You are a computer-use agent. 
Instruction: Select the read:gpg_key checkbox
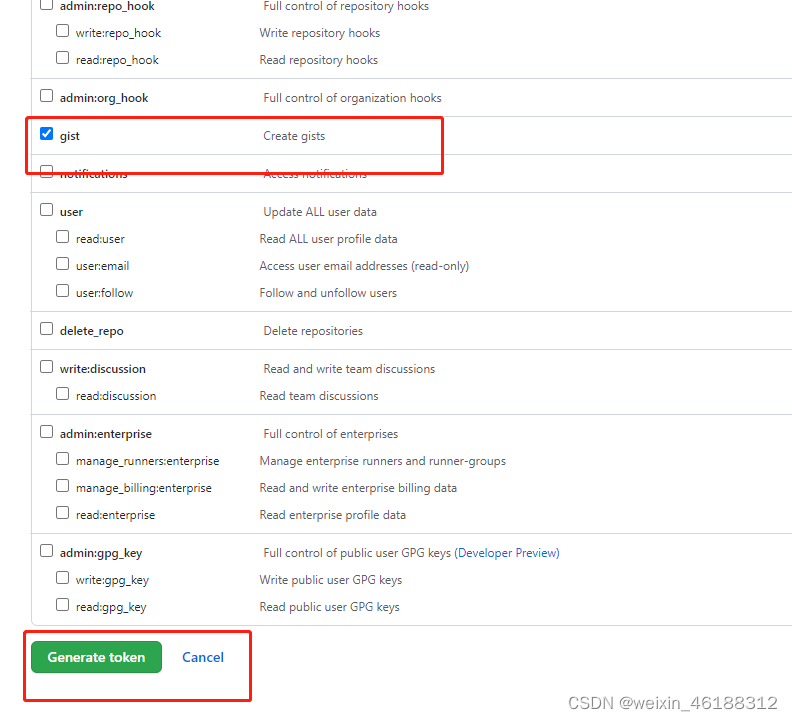click(x=63, y=605)
